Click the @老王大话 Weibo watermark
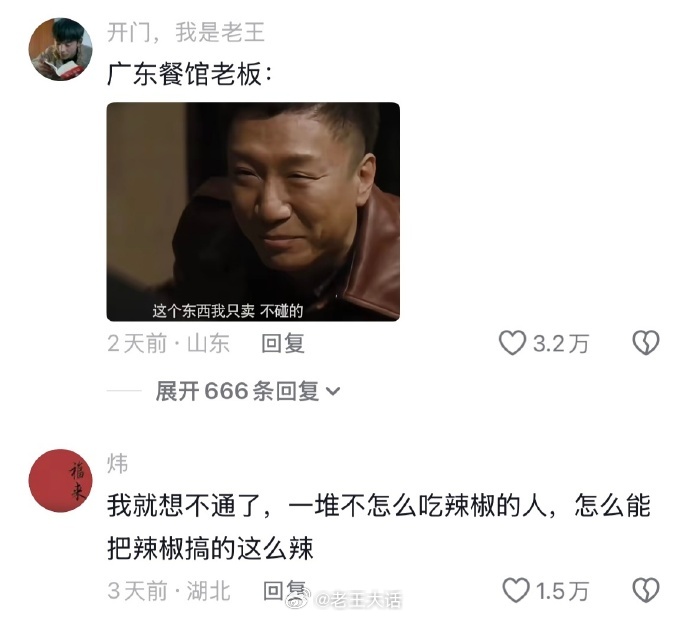 344,599
